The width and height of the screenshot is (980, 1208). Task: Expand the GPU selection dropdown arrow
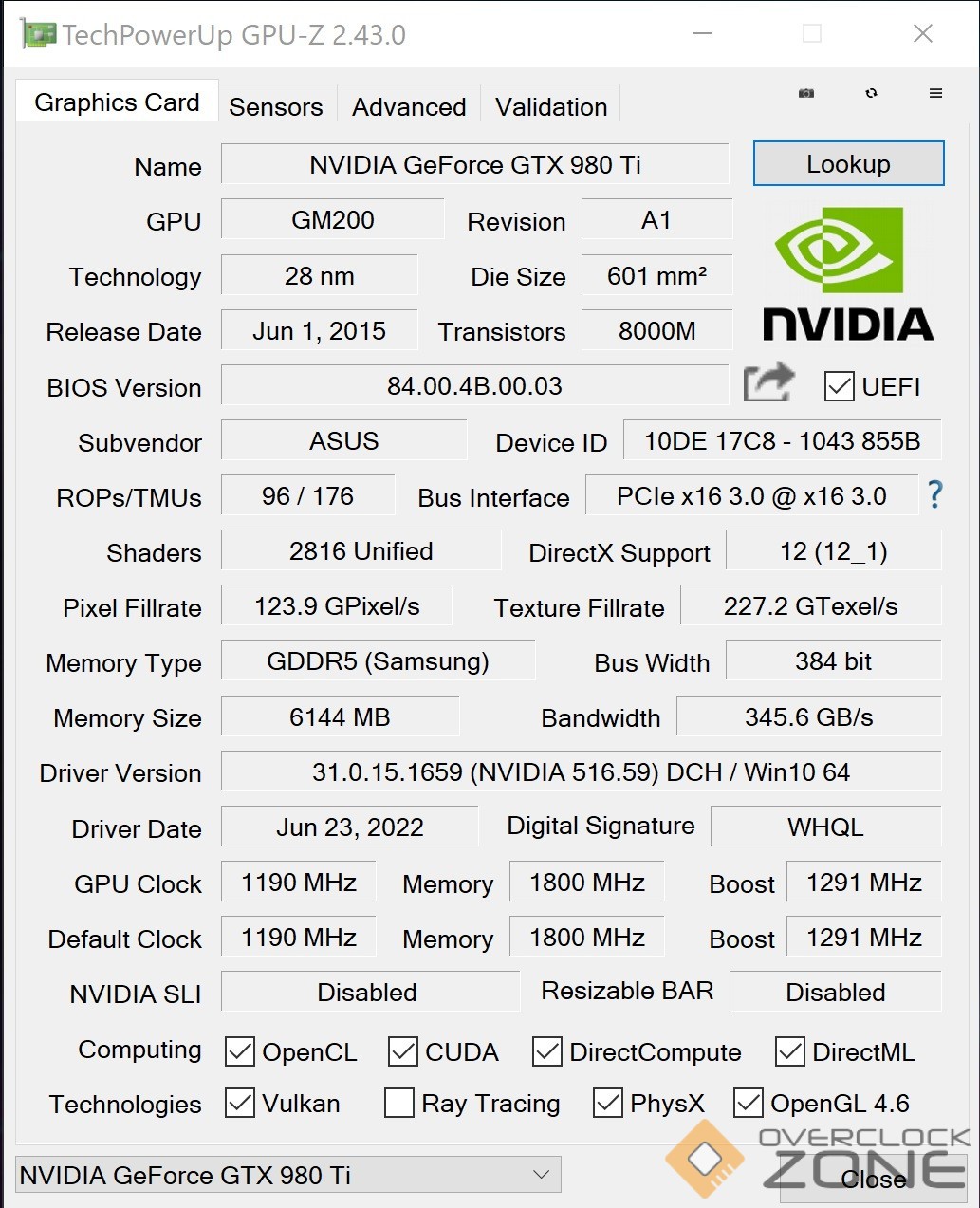[541, 1175]
